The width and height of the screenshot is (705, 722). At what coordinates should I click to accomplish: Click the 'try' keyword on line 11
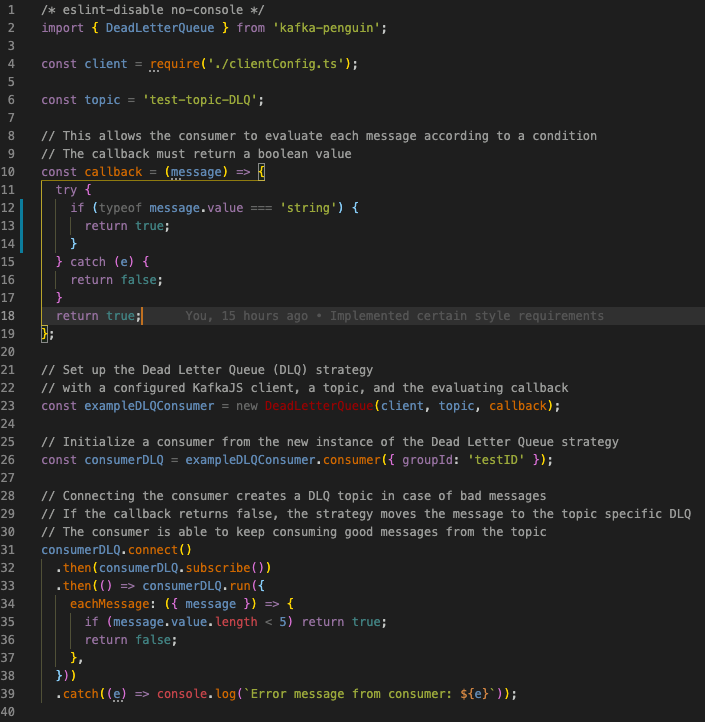coord(66,190)
